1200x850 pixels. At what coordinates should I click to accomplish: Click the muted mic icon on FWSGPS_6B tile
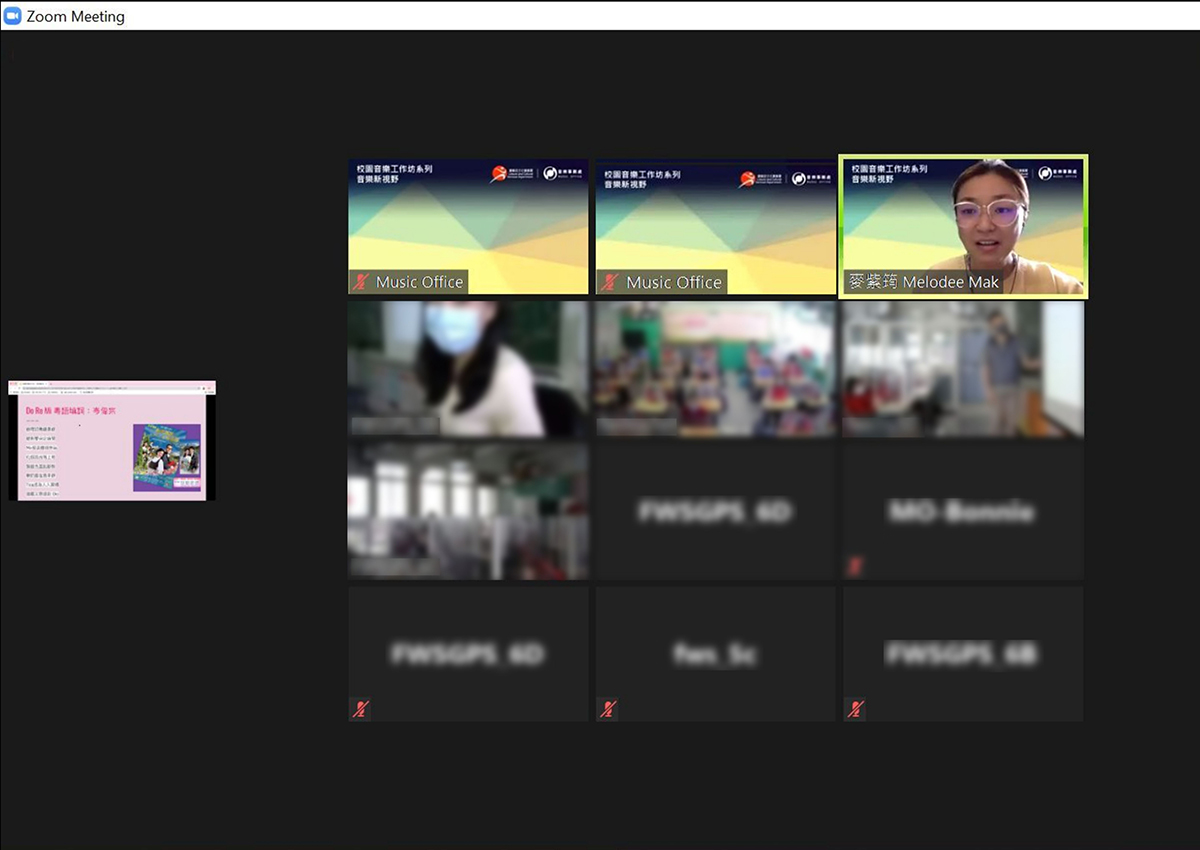[x=855, y=709]
